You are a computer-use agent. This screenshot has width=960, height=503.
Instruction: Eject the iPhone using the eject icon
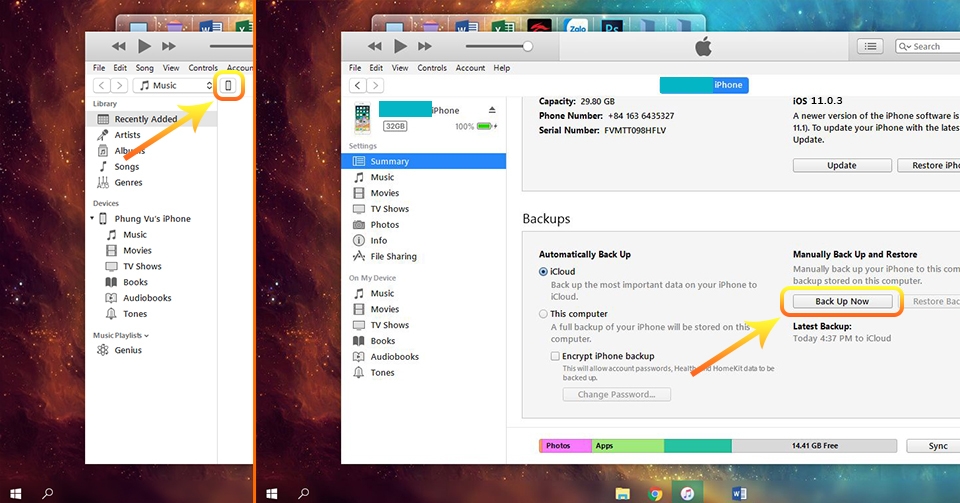point(492,110)
